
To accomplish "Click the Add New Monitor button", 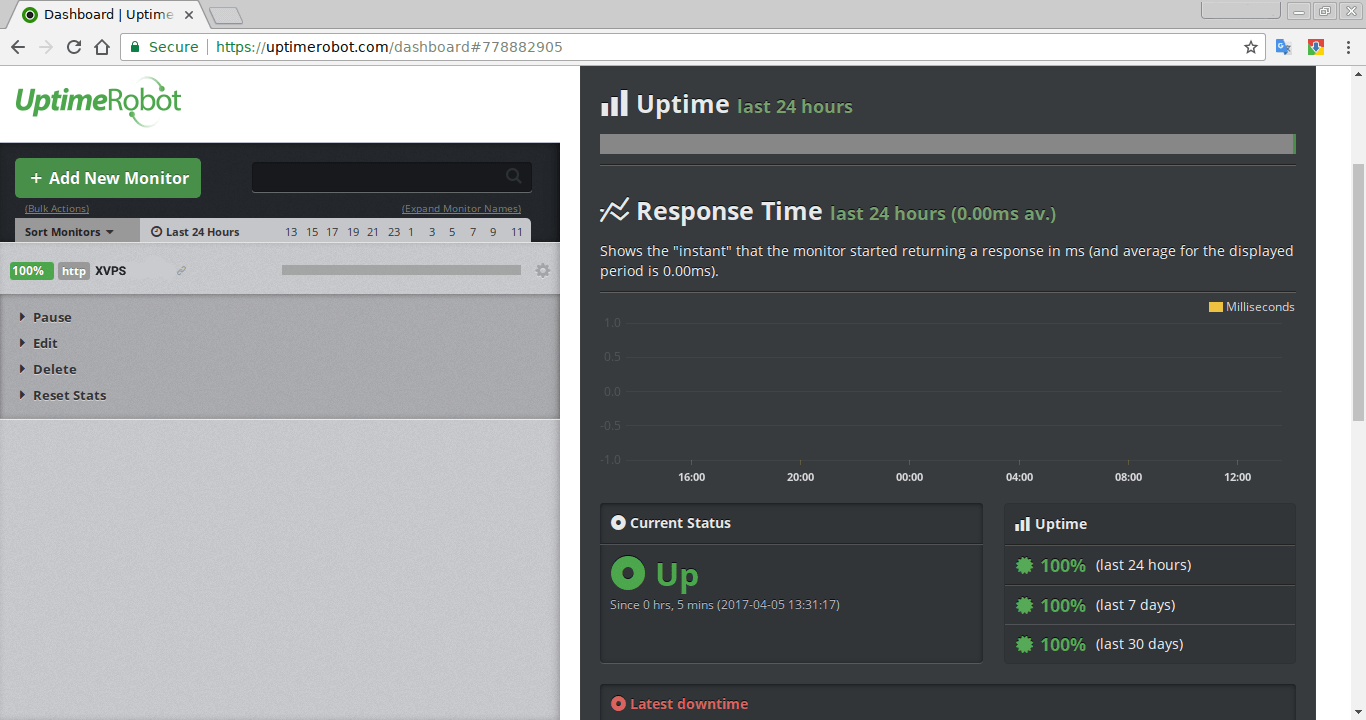I will tap(108, 178).
